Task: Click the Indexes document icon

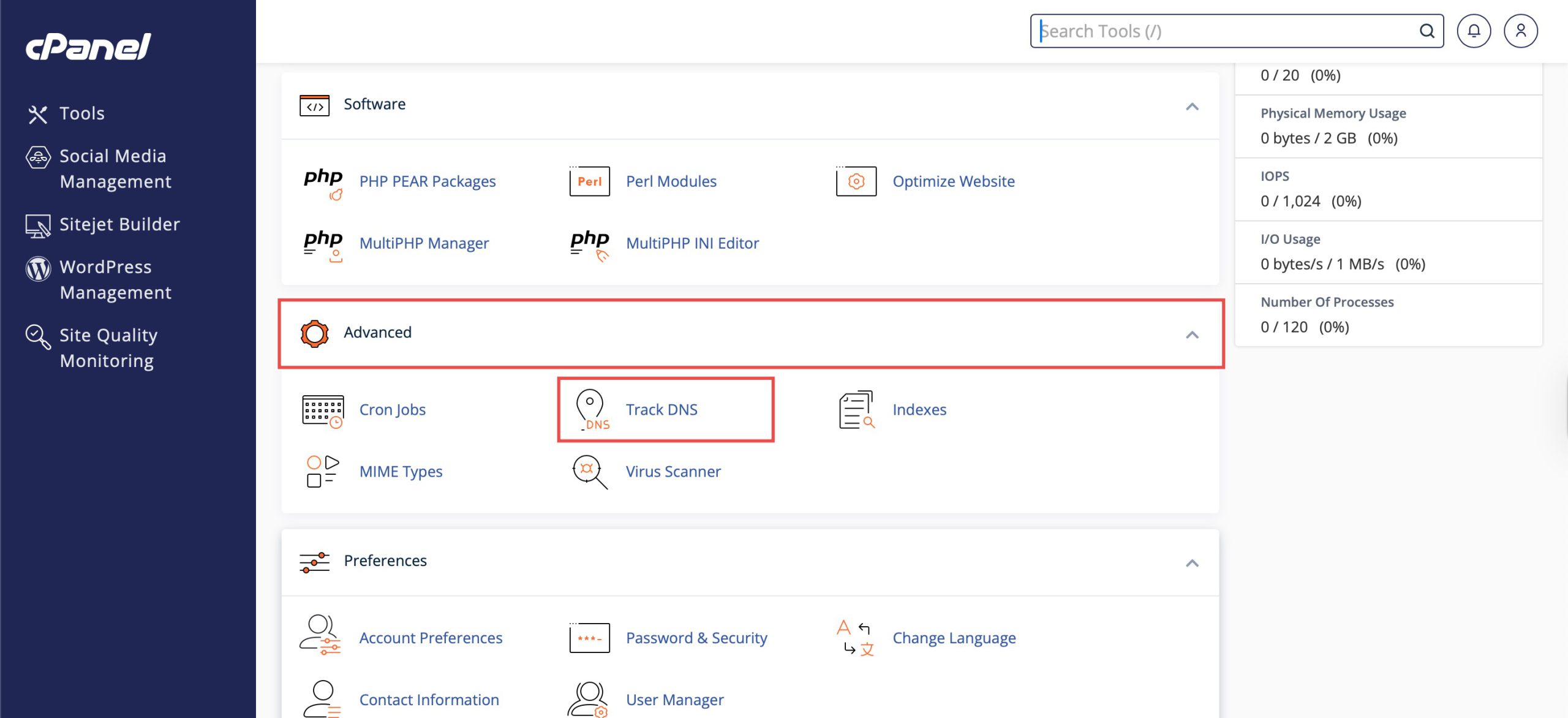Action: click(856, 409)
